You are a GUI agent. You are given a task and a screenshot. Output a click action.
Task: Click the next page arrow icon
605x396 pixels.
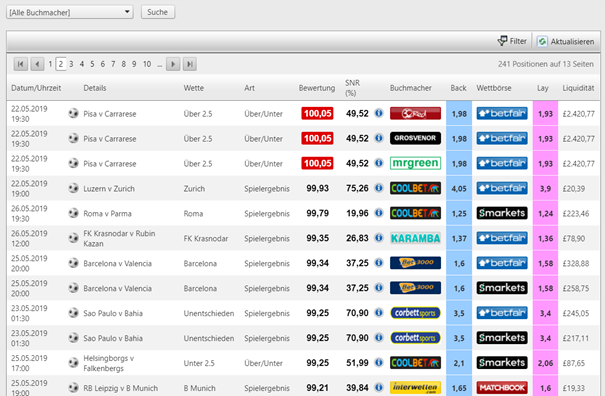point(173,64)
